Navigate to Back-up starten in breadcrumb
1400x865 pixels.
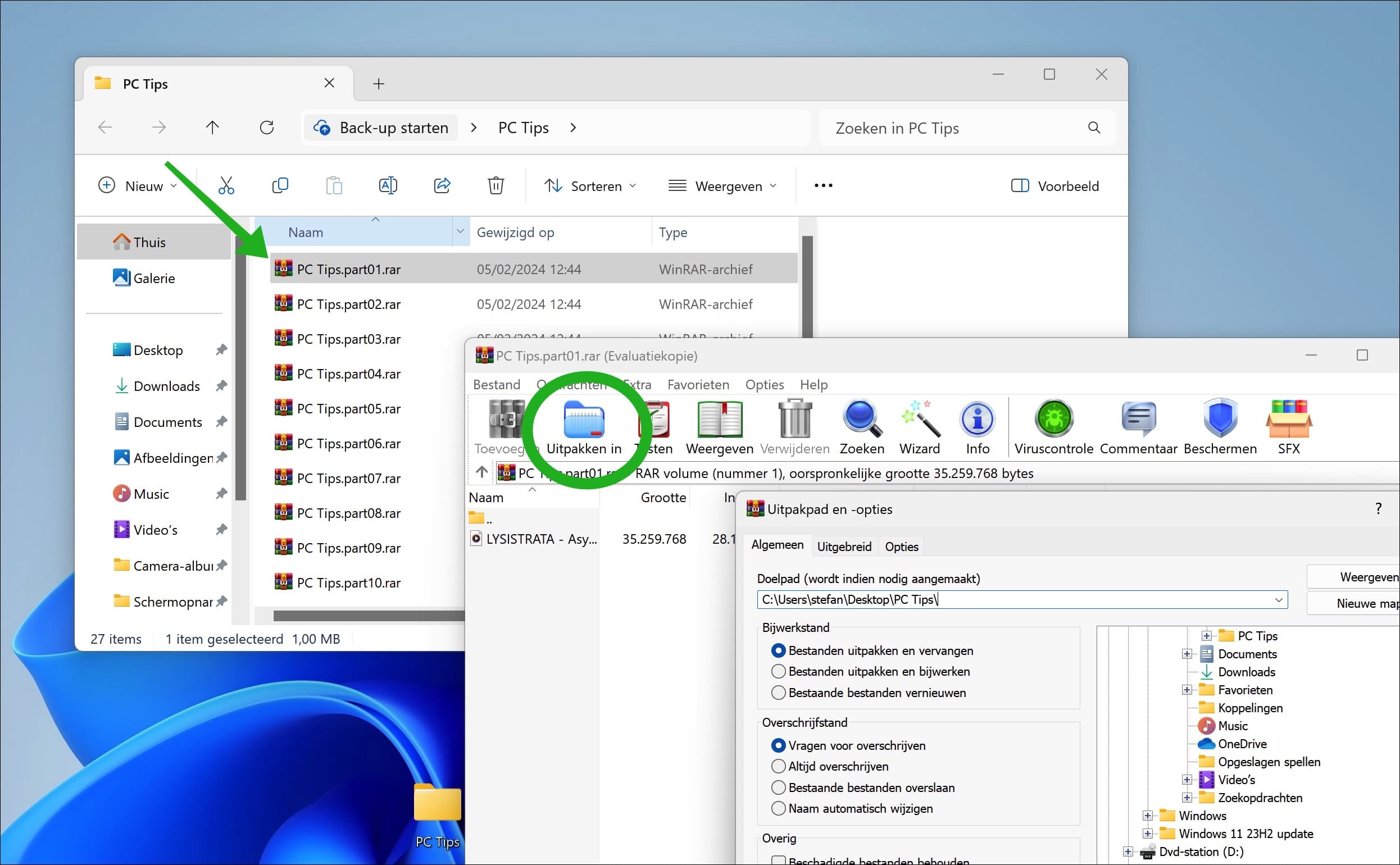(393, 127)
